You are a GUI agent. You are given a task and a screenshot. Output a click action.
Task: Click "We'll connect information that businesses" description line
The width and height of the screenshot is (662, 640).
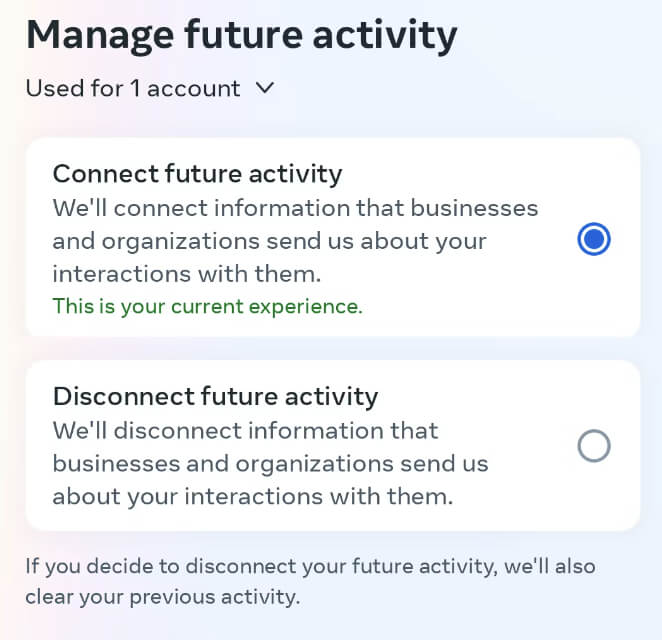click(x=295, y=208)
